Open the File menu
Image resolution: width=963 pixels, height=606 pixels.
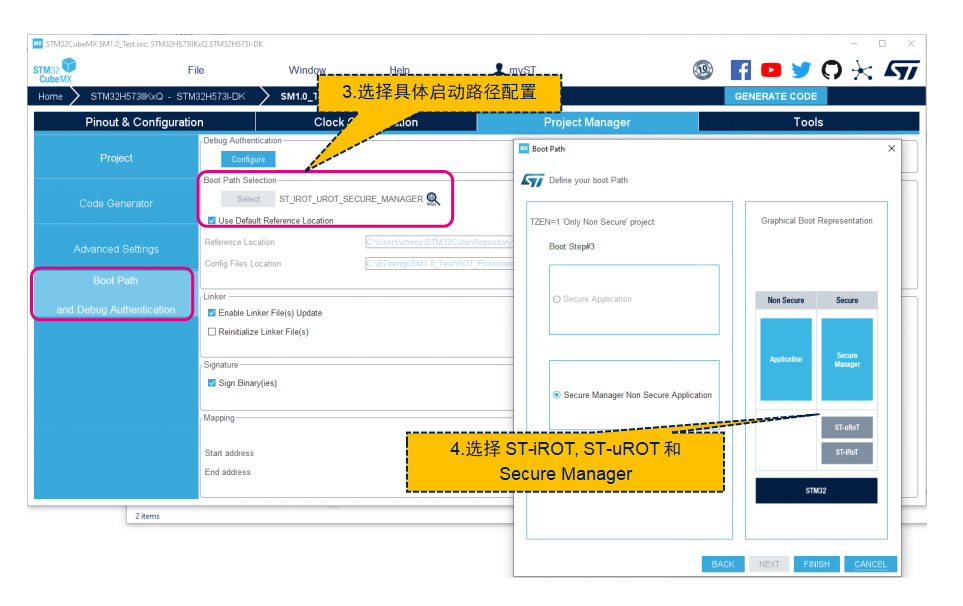(x=196, y=70)
